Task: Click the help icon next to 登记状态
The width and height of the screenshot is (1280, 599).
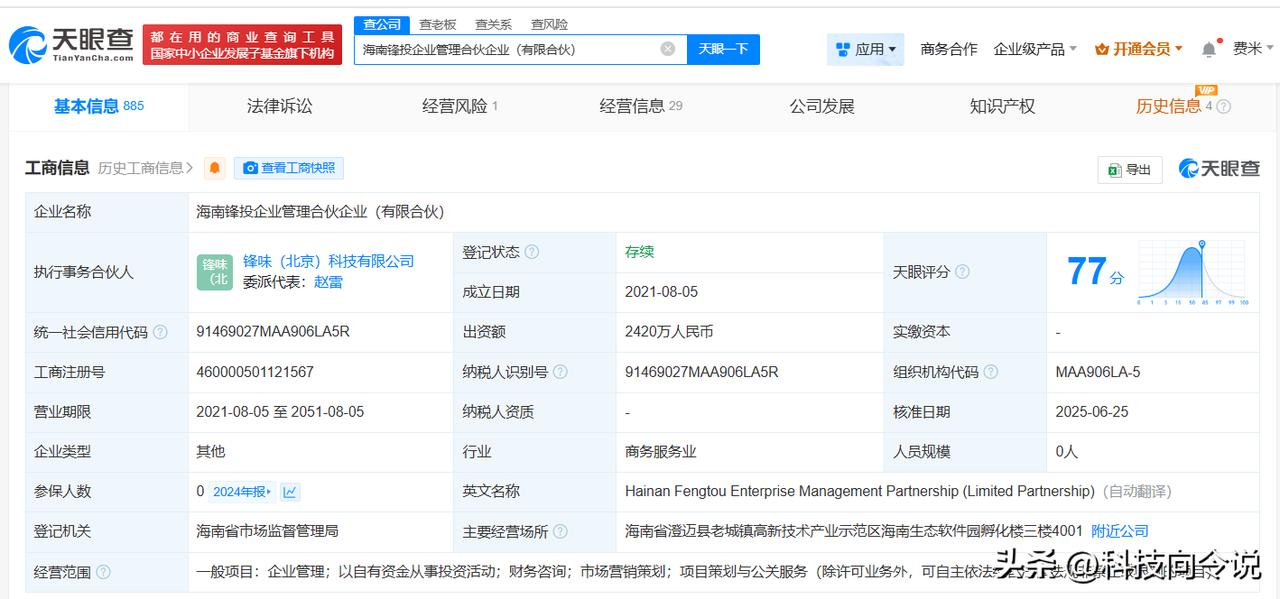Action: [532, 252]
